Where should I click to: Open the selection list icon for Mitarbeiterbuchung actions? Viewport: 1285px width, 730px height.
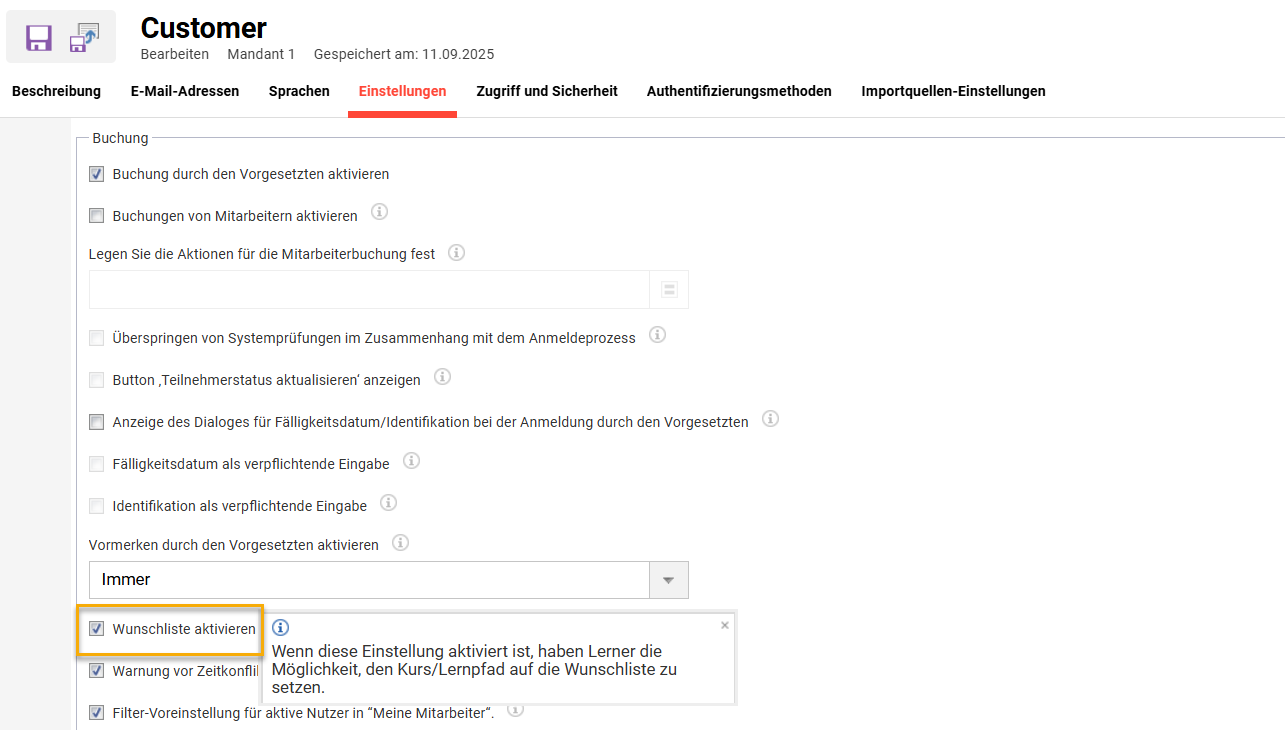coord(669,289)
